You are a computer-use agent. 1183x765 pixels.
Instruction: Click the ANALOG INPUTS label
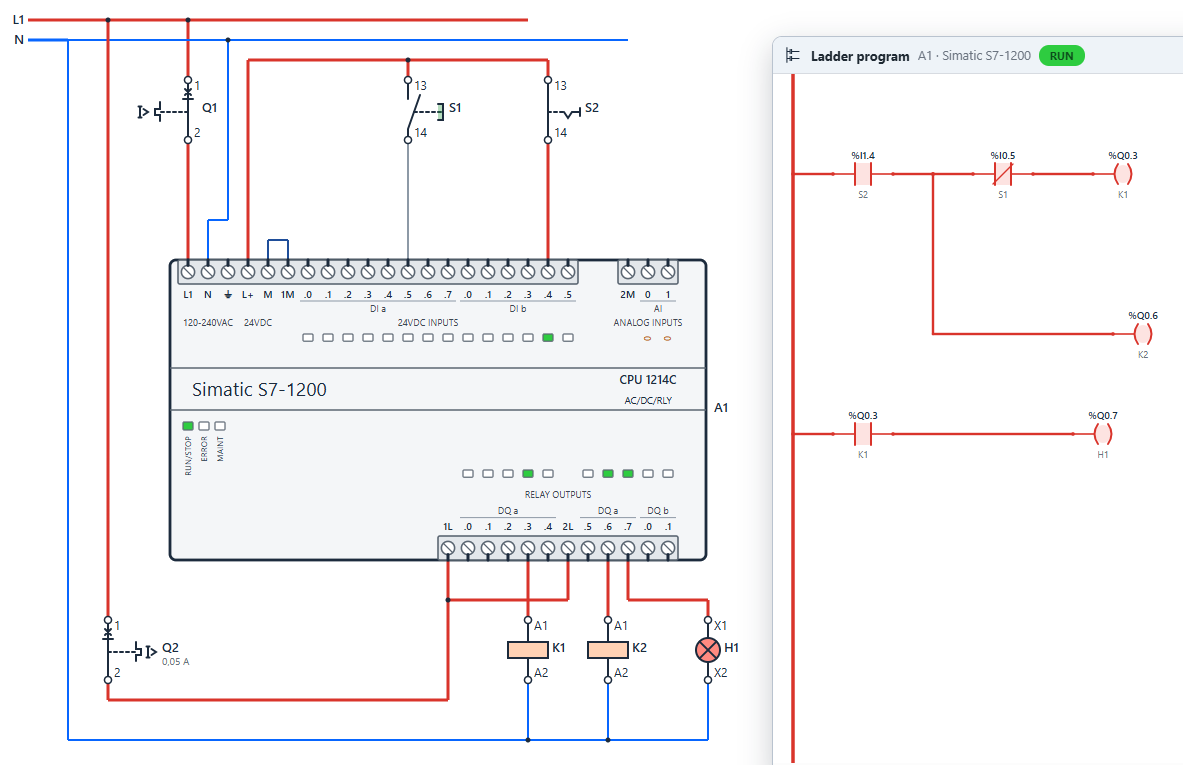point(647,322)
